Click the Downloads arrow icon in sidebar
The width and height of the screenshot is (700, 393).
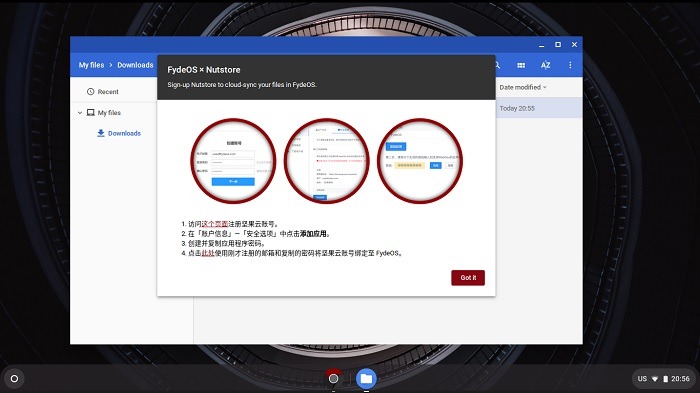click(x=101, y=133)
